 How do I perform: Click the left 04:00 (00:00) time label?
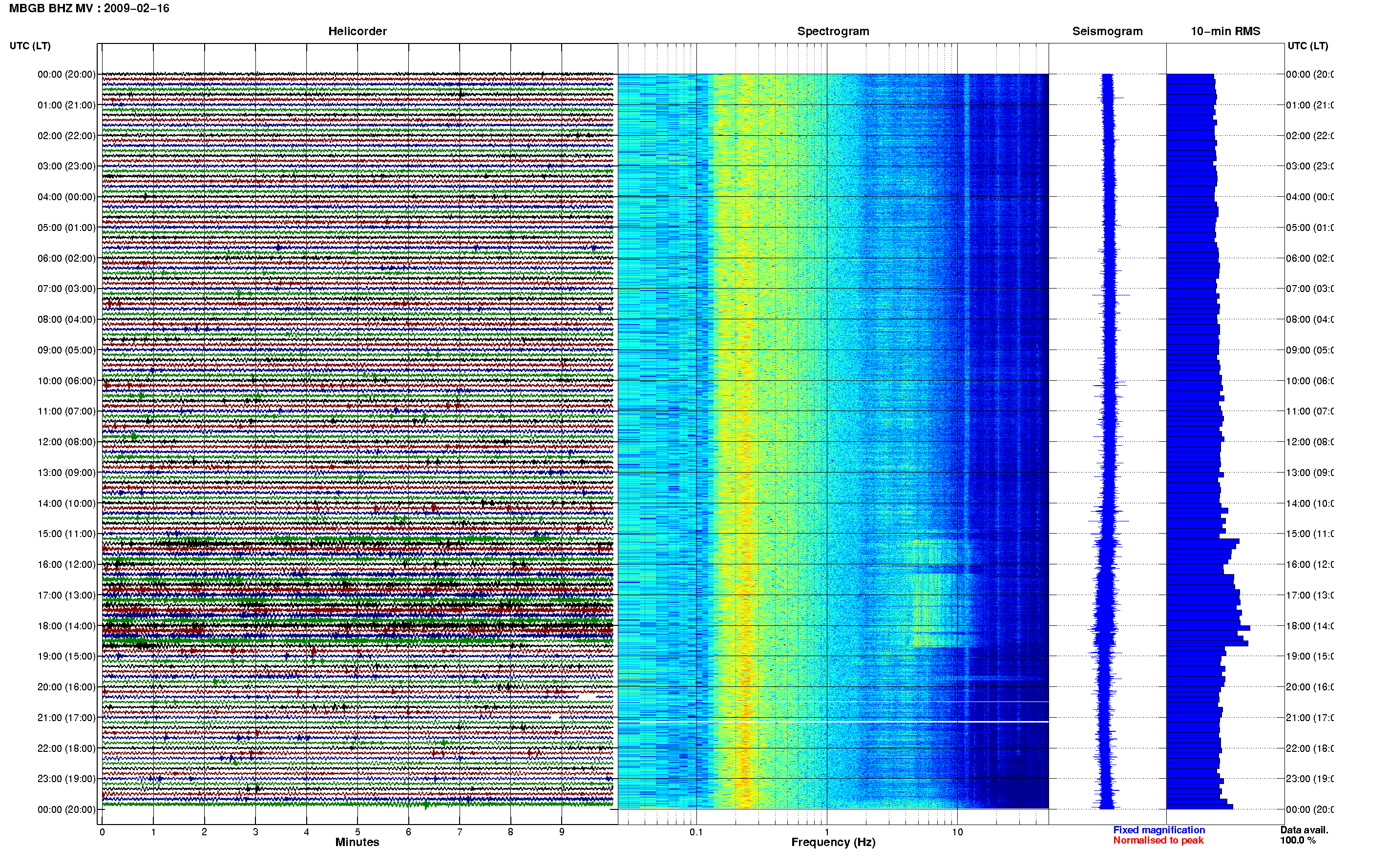(x=66, y=197)
